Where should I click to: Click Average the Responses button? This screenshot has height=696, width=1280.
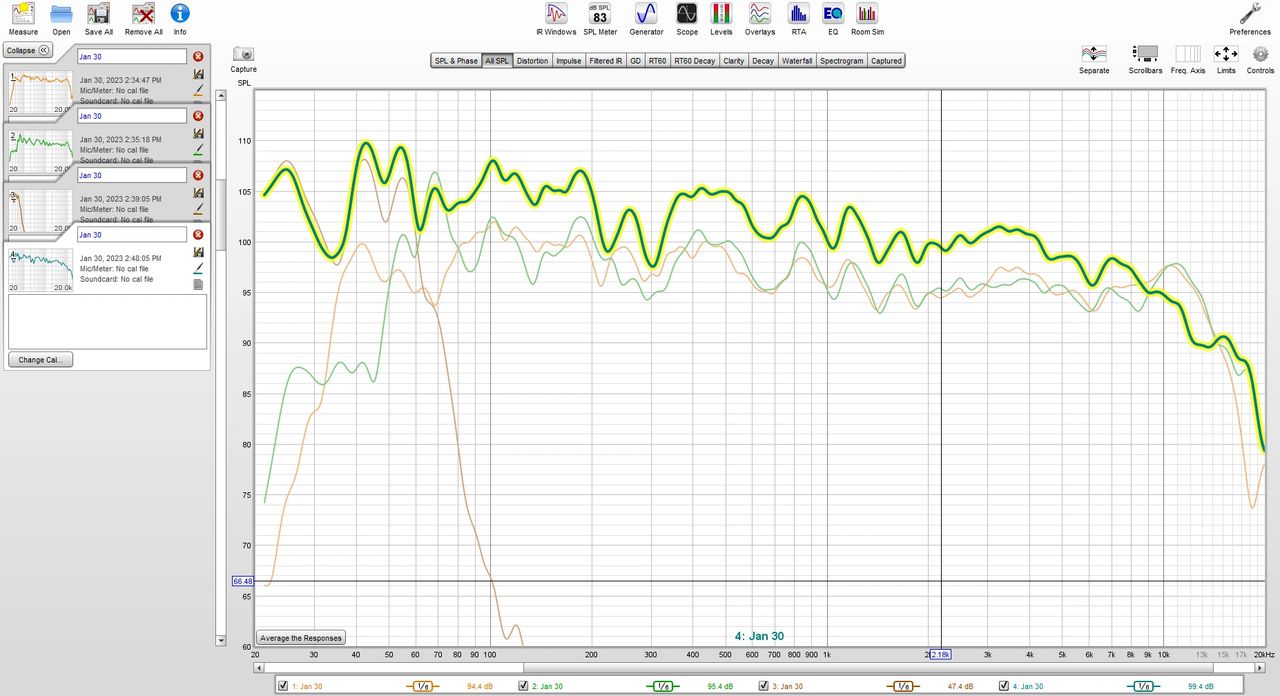pos(301,638)
